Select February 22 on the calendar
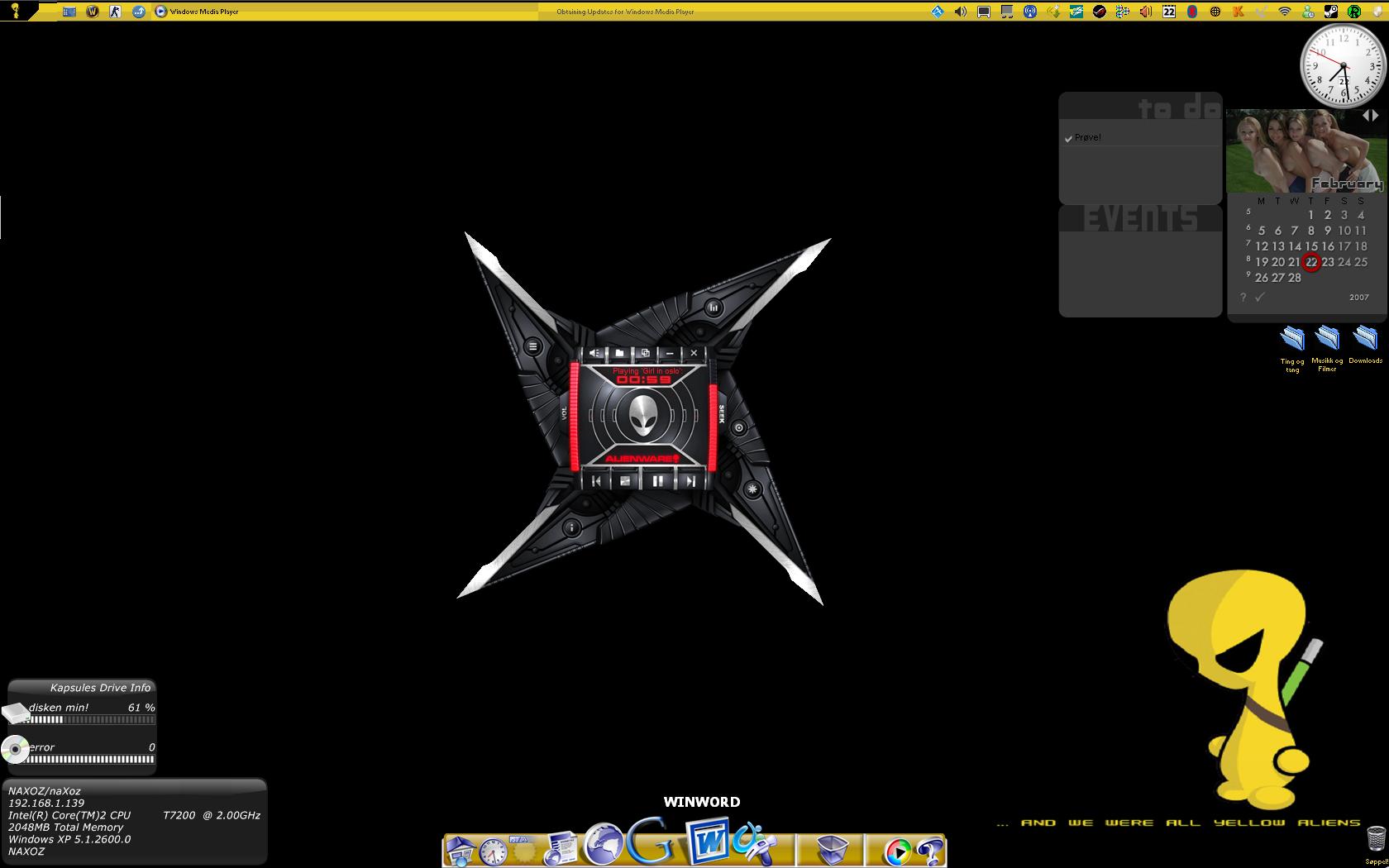The image size is (1389, 868). pyautogui.click(x=1311, y=262)
